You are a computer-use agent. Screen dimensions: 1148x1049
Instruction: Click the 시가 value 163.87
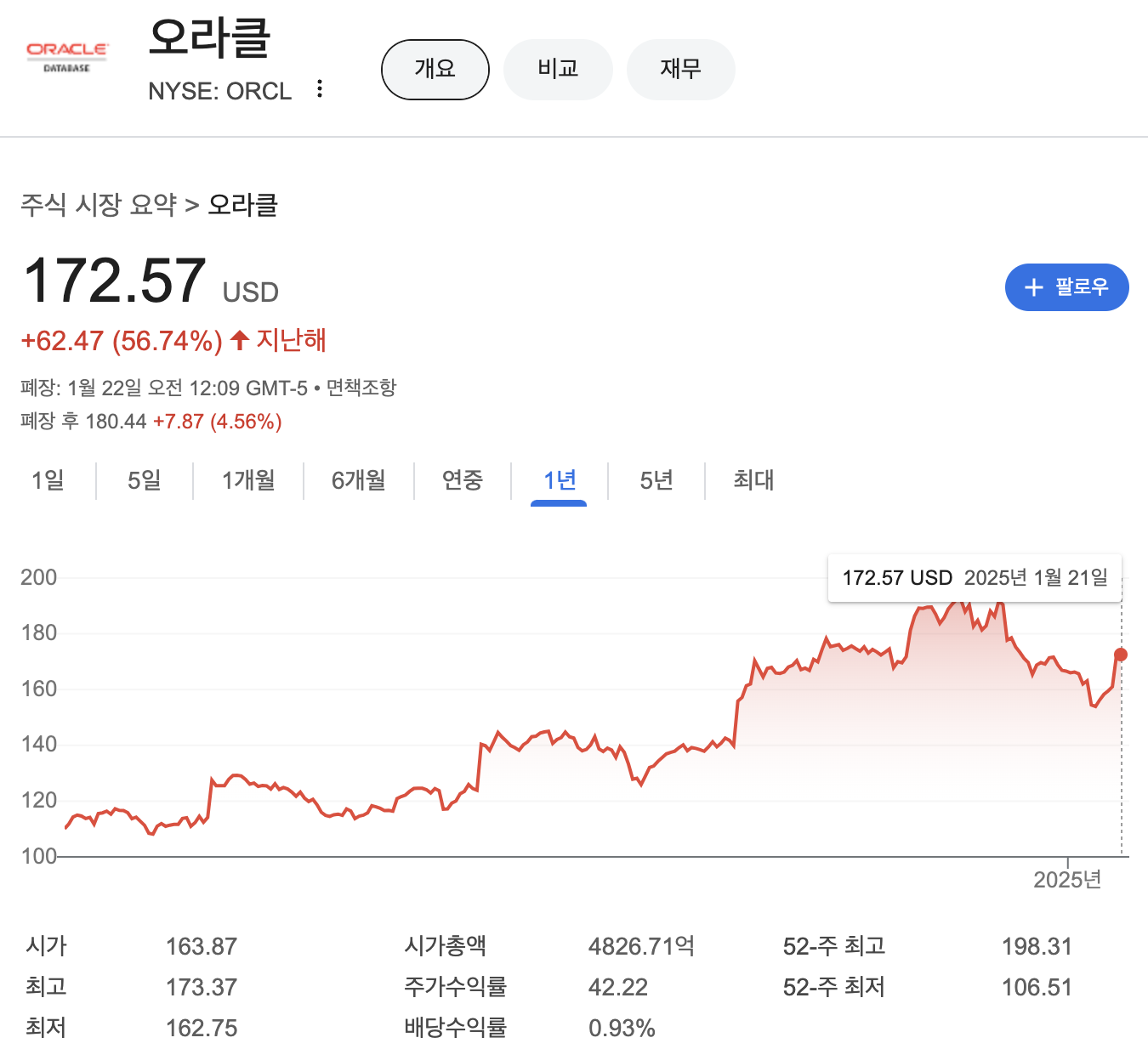coord(202,946)
